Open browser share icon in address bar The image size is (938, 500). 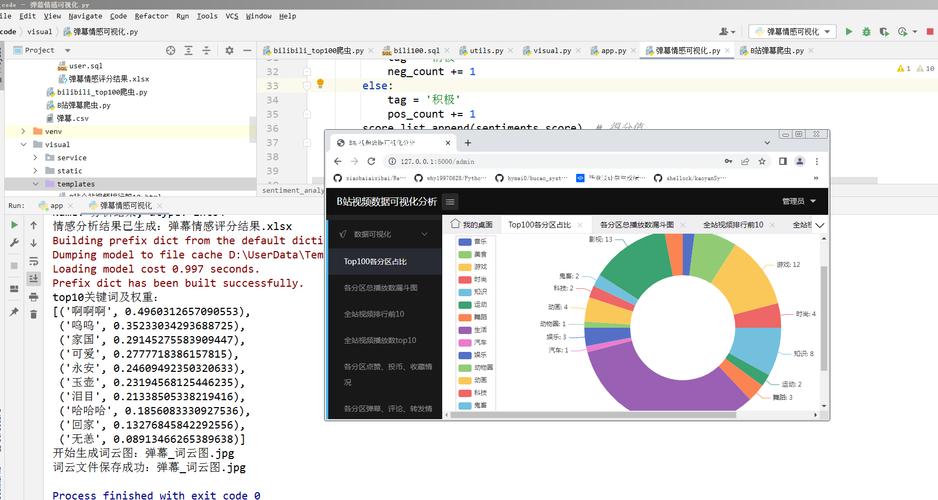[745, 161]
